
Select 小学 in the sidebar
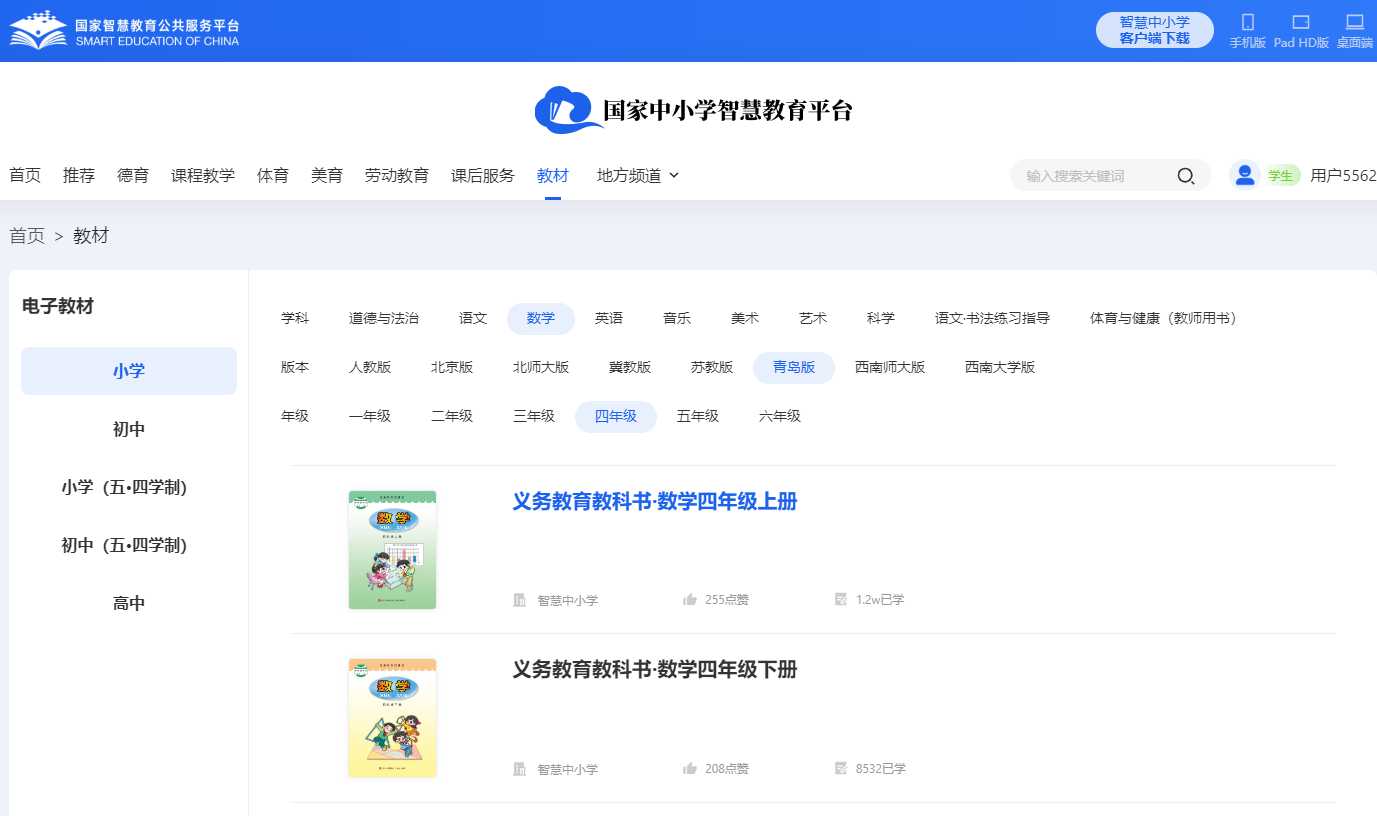tap(129, 371)
